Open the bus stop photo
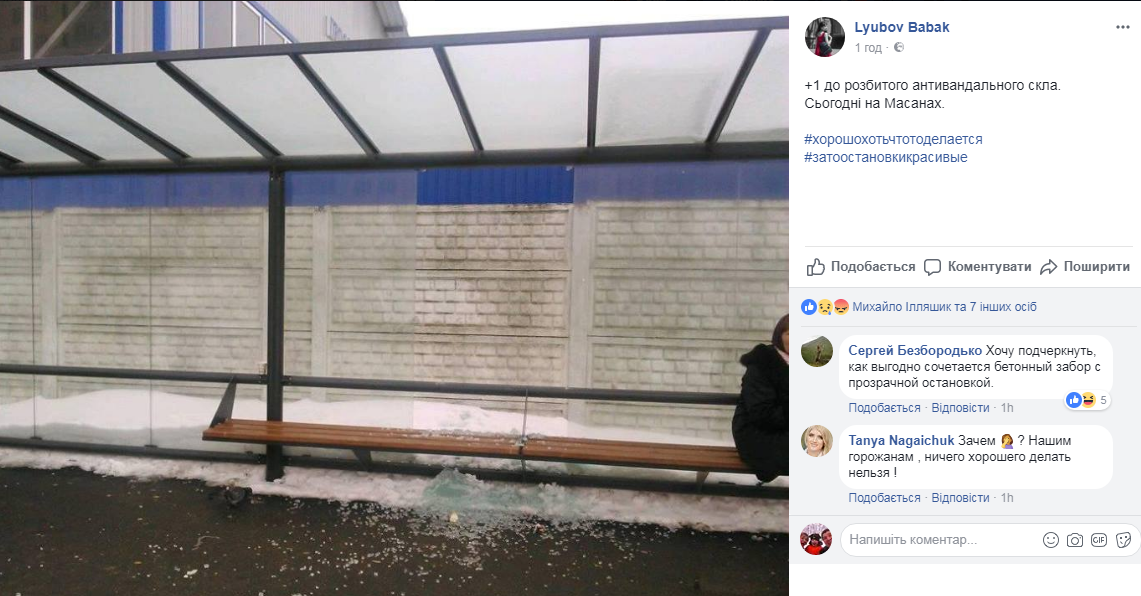Image resolution: width=1141 pixels, height=596 pixels. 394,298
